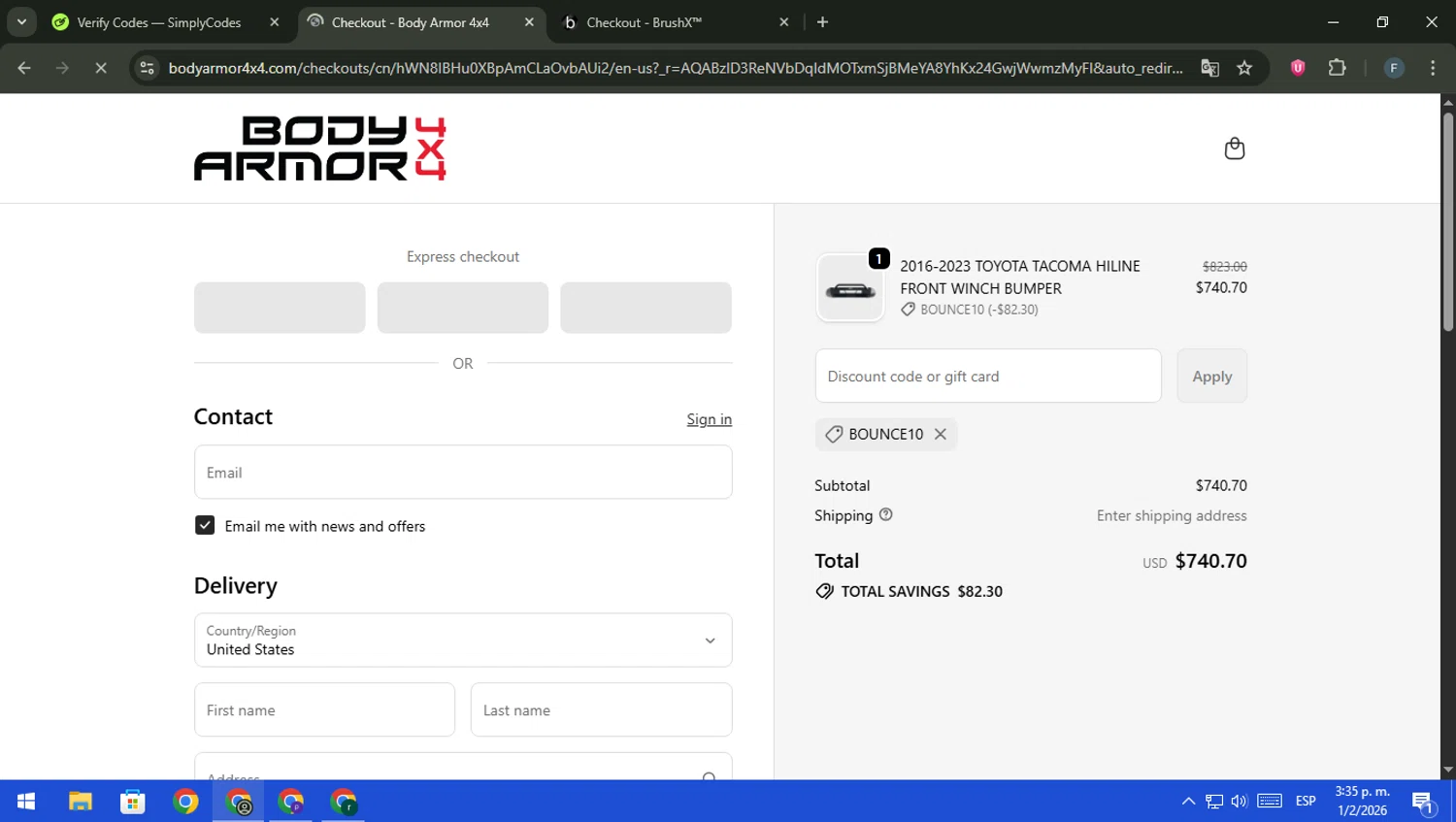
Task: Click the forward navigation arrow
Action: 62,68
